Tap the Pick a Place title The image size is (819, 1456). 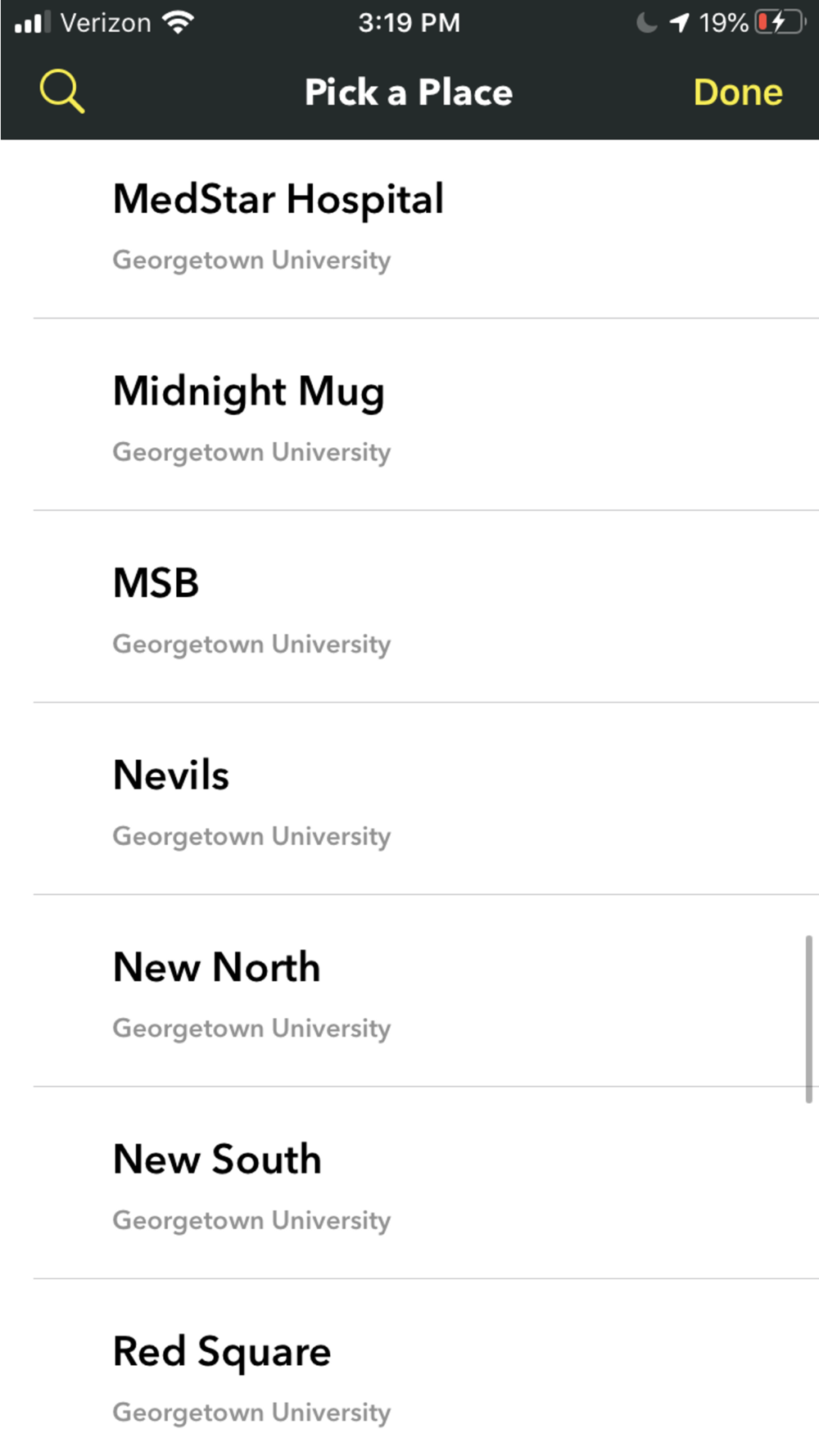coord(409,93)
